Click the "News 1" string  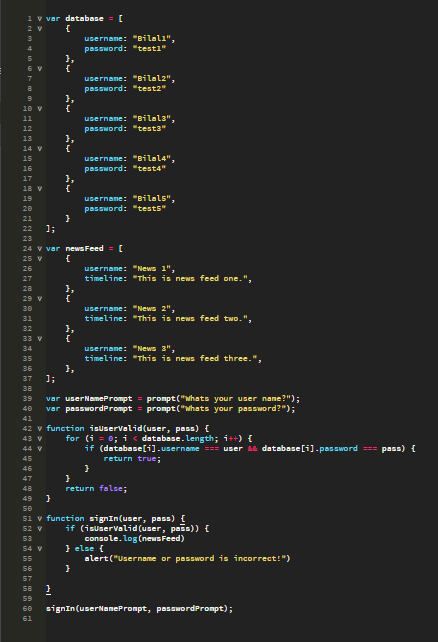(151, 269)
